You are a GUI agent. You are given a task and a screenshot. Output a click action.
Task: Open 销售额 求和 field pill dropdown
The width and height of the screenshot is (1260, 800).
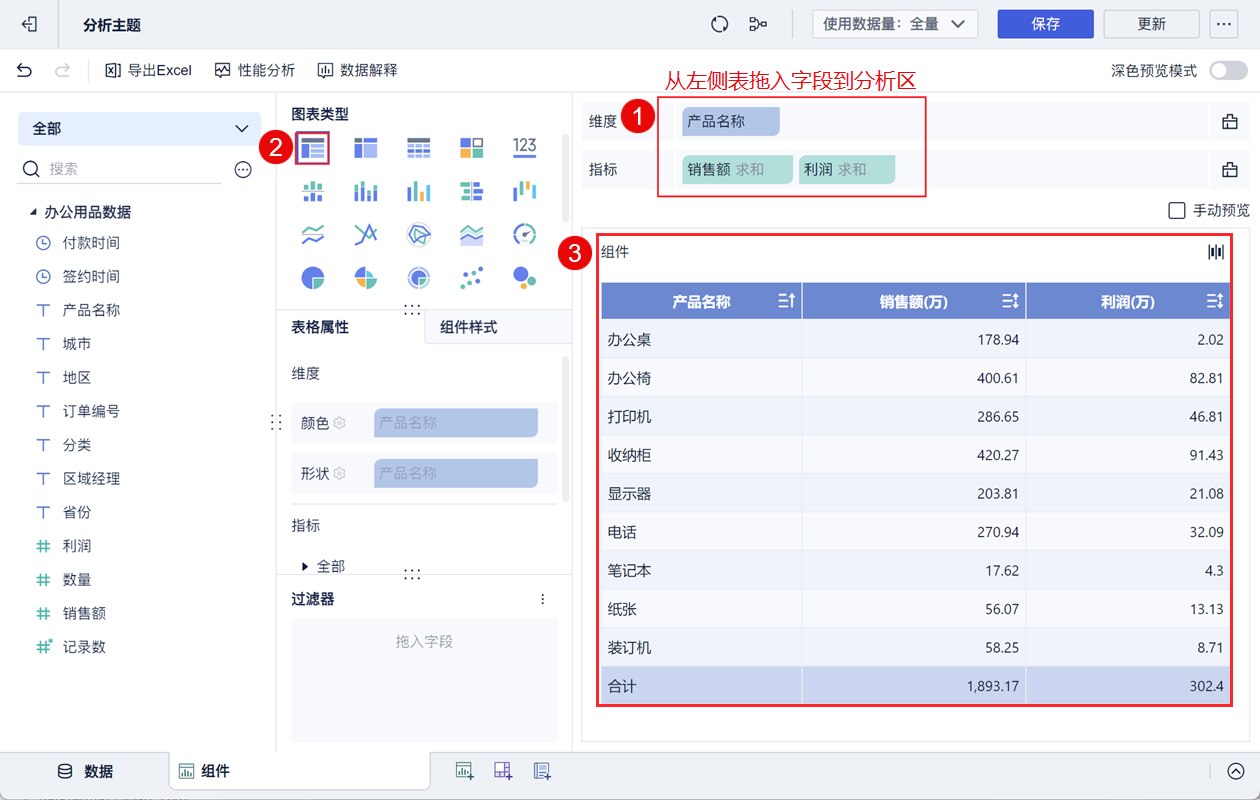click(x=738, y=170)
